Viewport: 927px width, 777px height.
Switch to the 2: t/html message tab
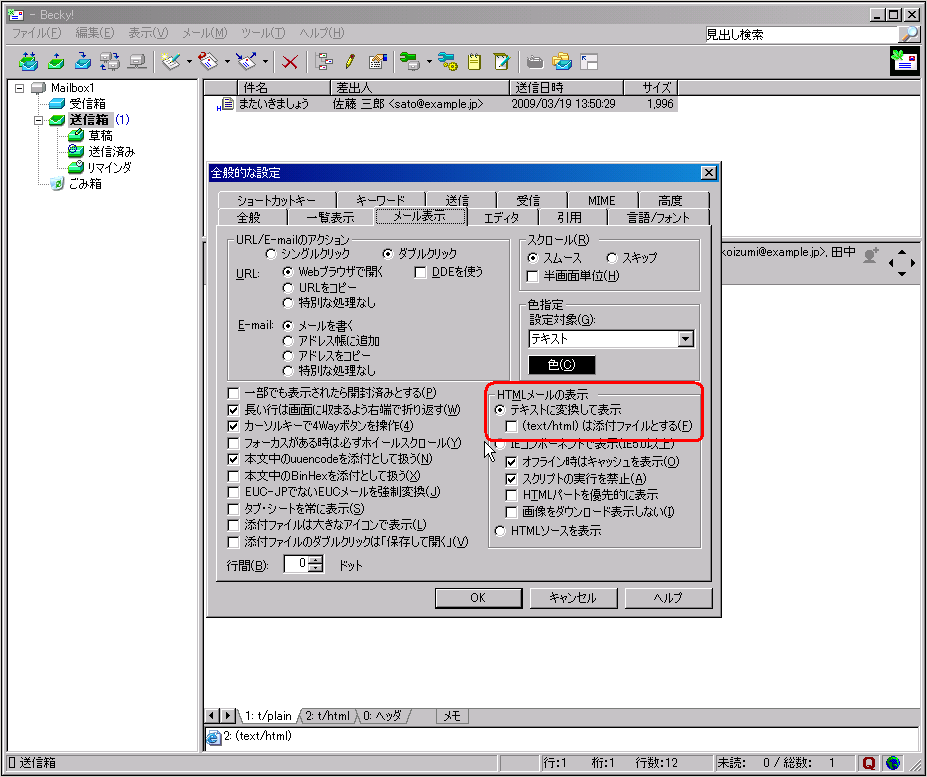[x=328, y=716]
